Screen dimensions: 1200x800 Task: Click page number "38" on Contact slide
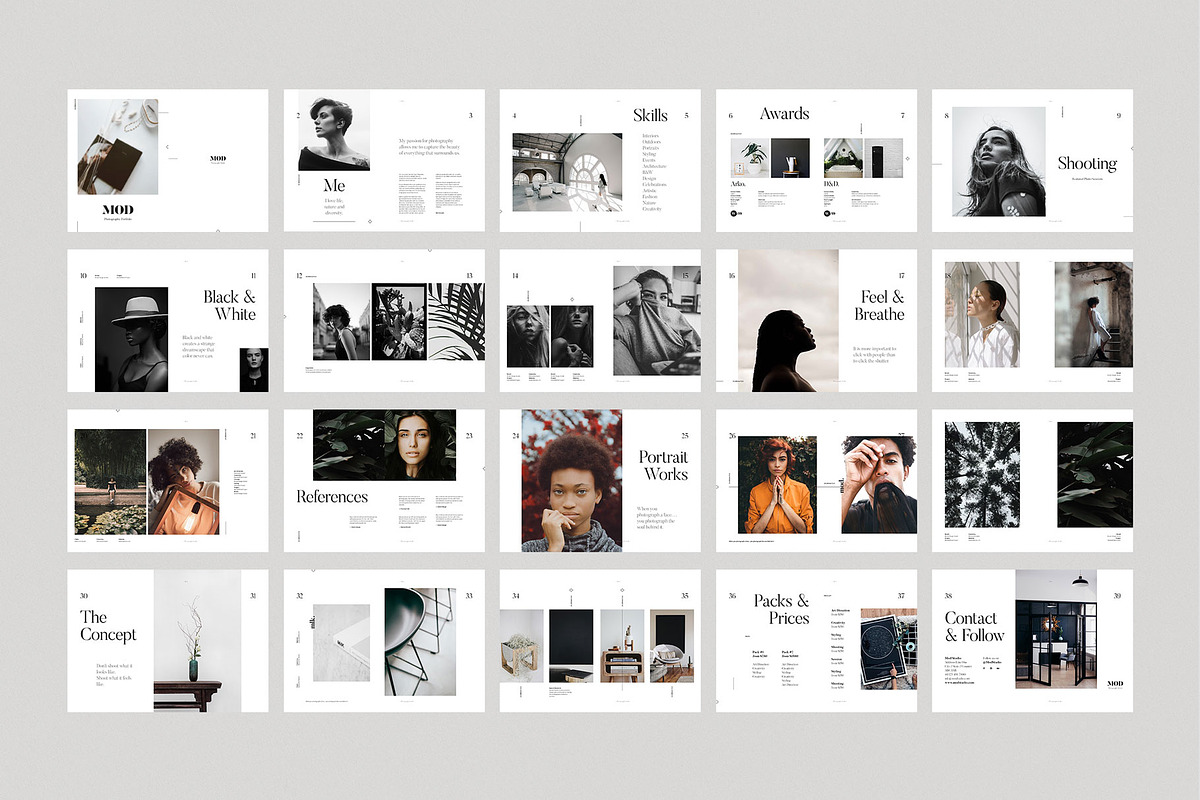[x=948, y=596]
